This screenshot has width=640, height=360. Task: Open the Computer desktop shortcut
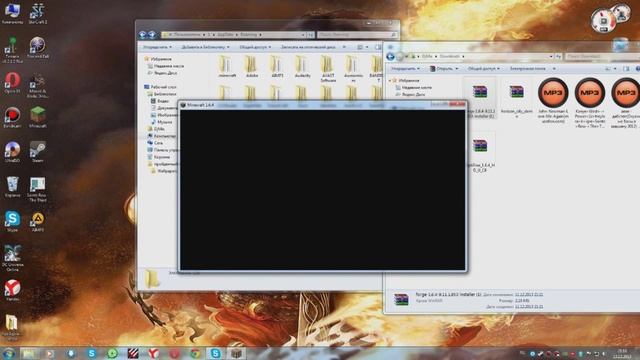pyautogui.click(x=12, y=13)
